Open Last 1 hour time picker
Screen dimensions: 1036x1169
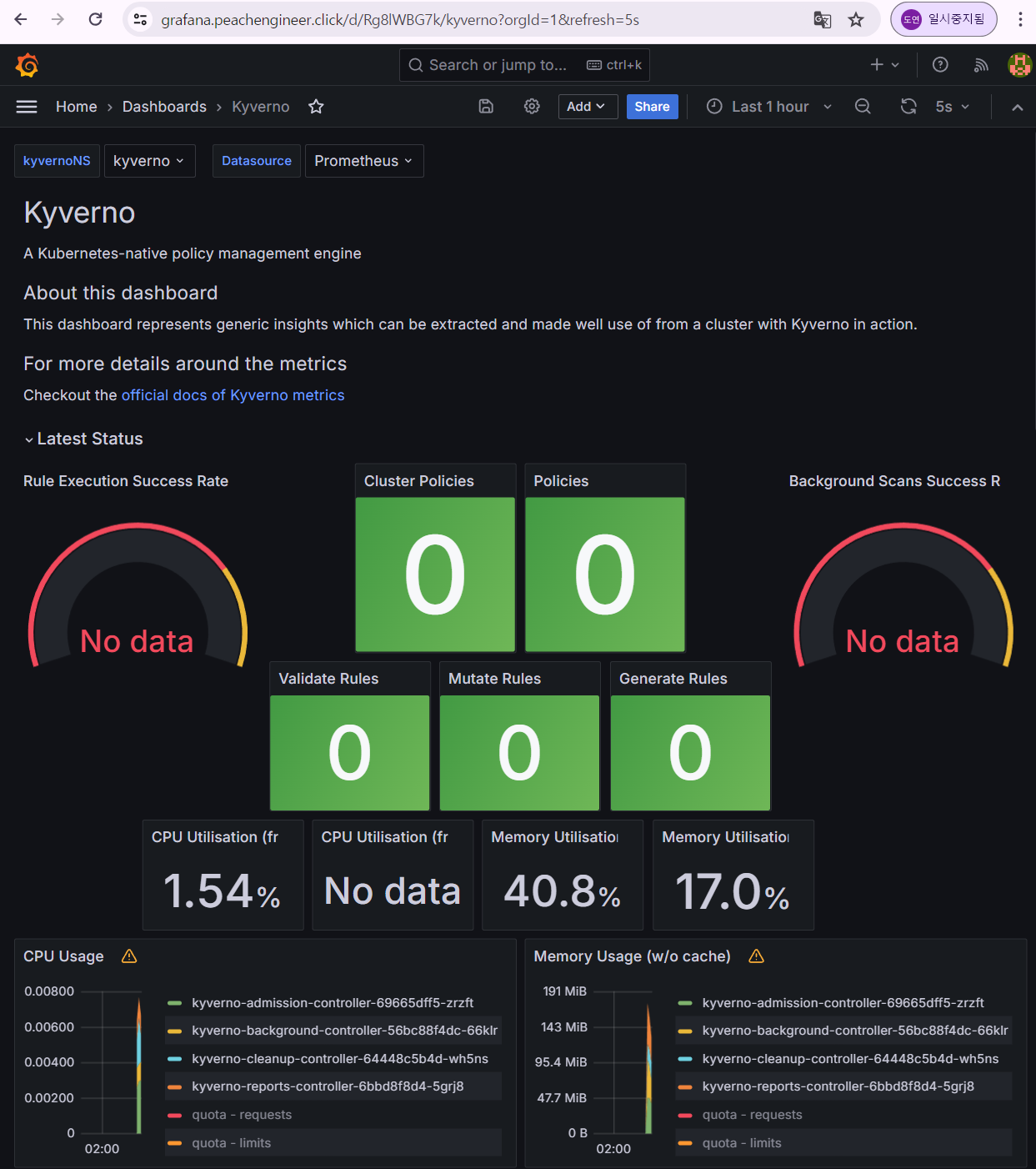[x=769, y=107]
